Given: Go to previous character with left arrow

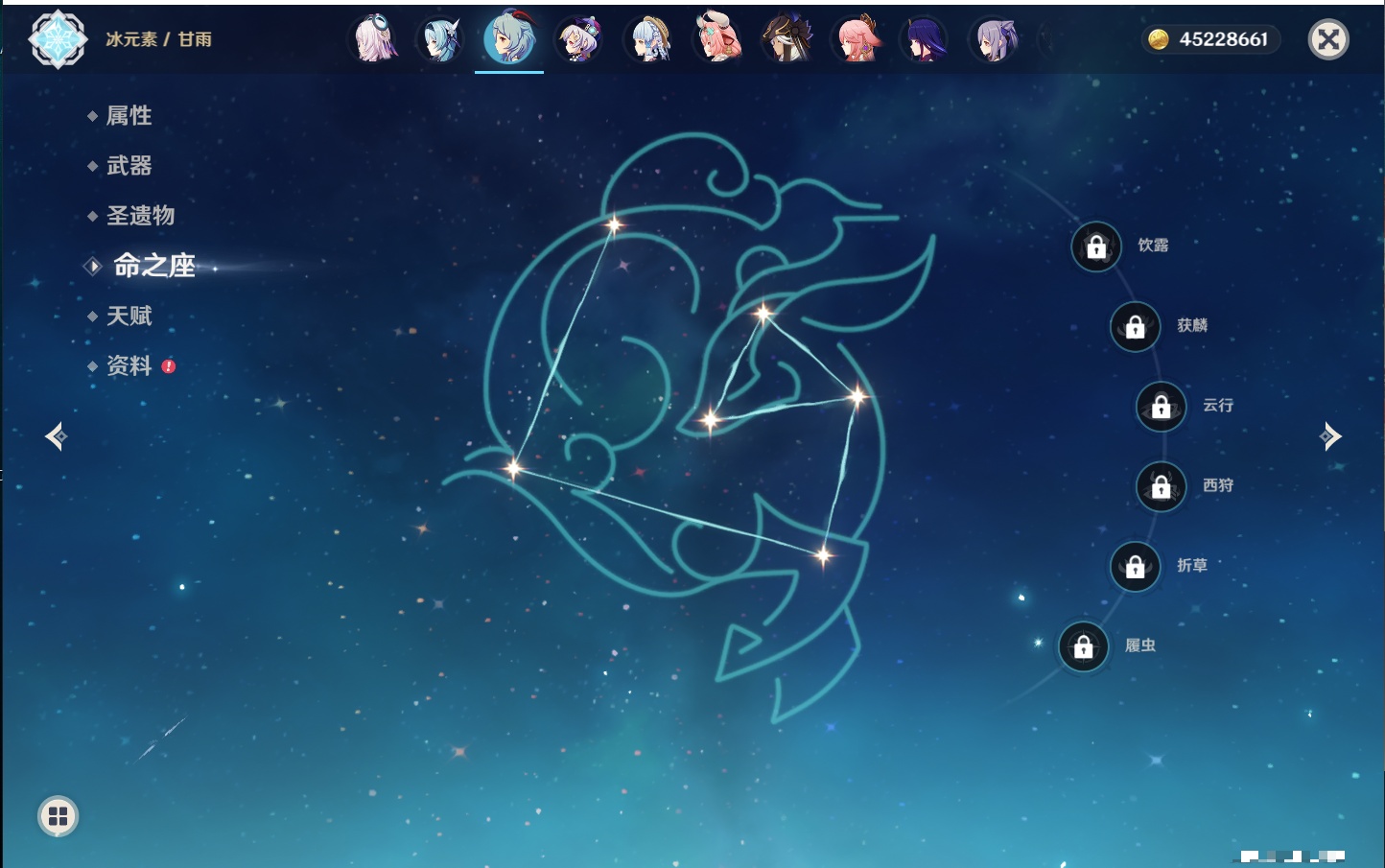Looking at the screenshot, I should coord(56,436).
